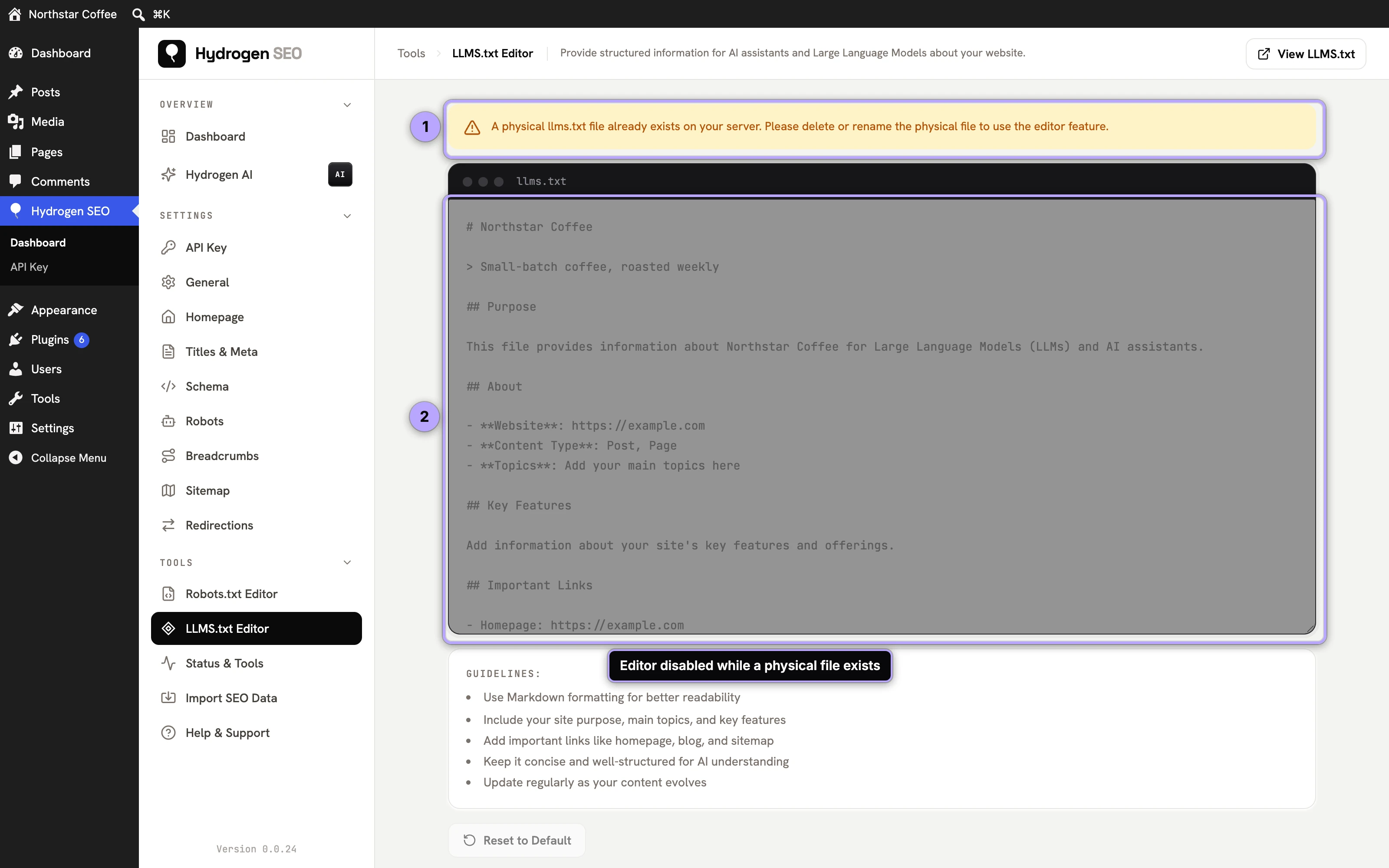Click the Northstar Coffee home icon
The image size is (1389, 868).
[15, 14]
